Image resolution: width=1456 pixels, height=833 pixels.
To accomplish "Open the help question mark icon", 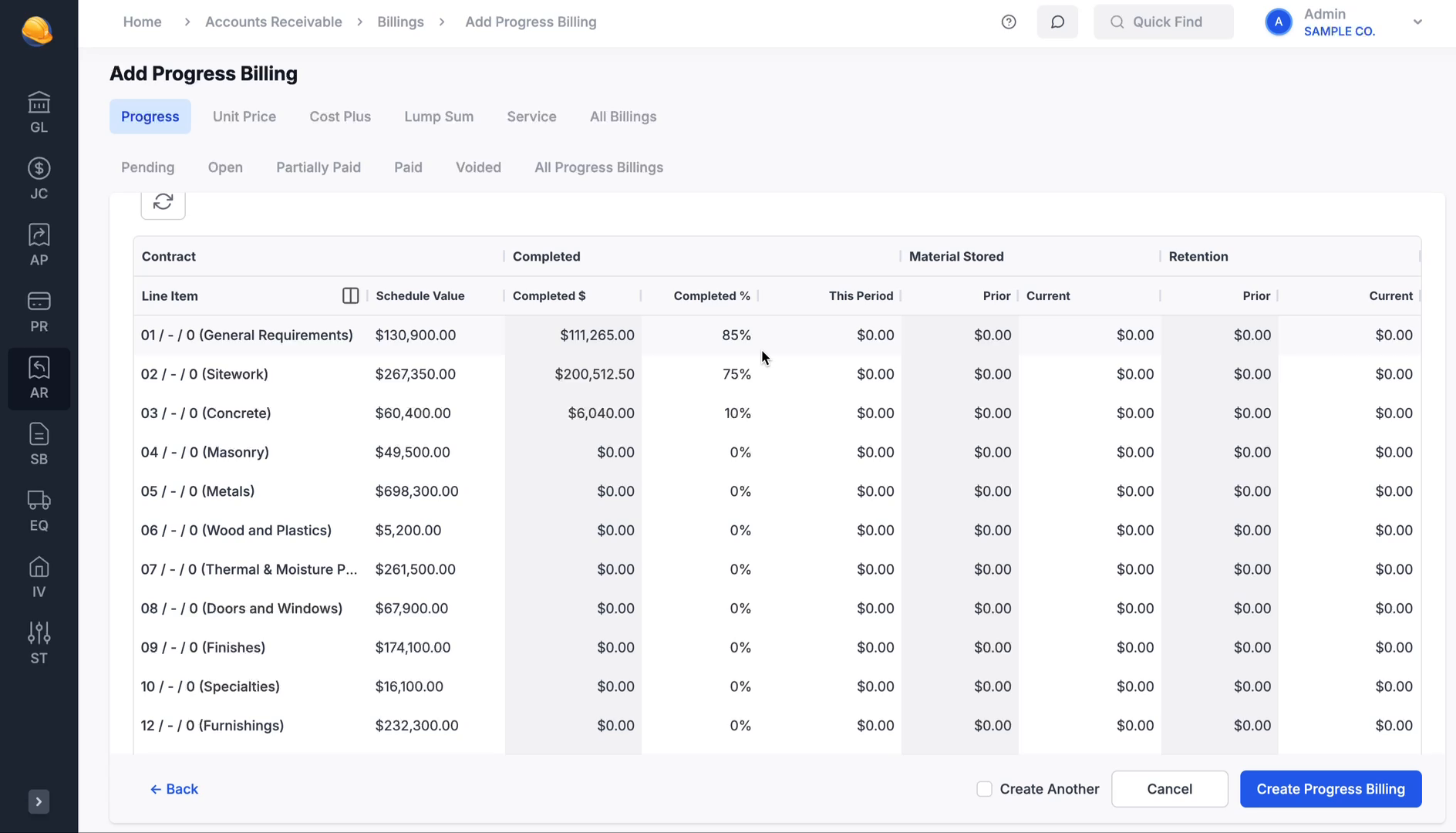I will (1009, 22).
